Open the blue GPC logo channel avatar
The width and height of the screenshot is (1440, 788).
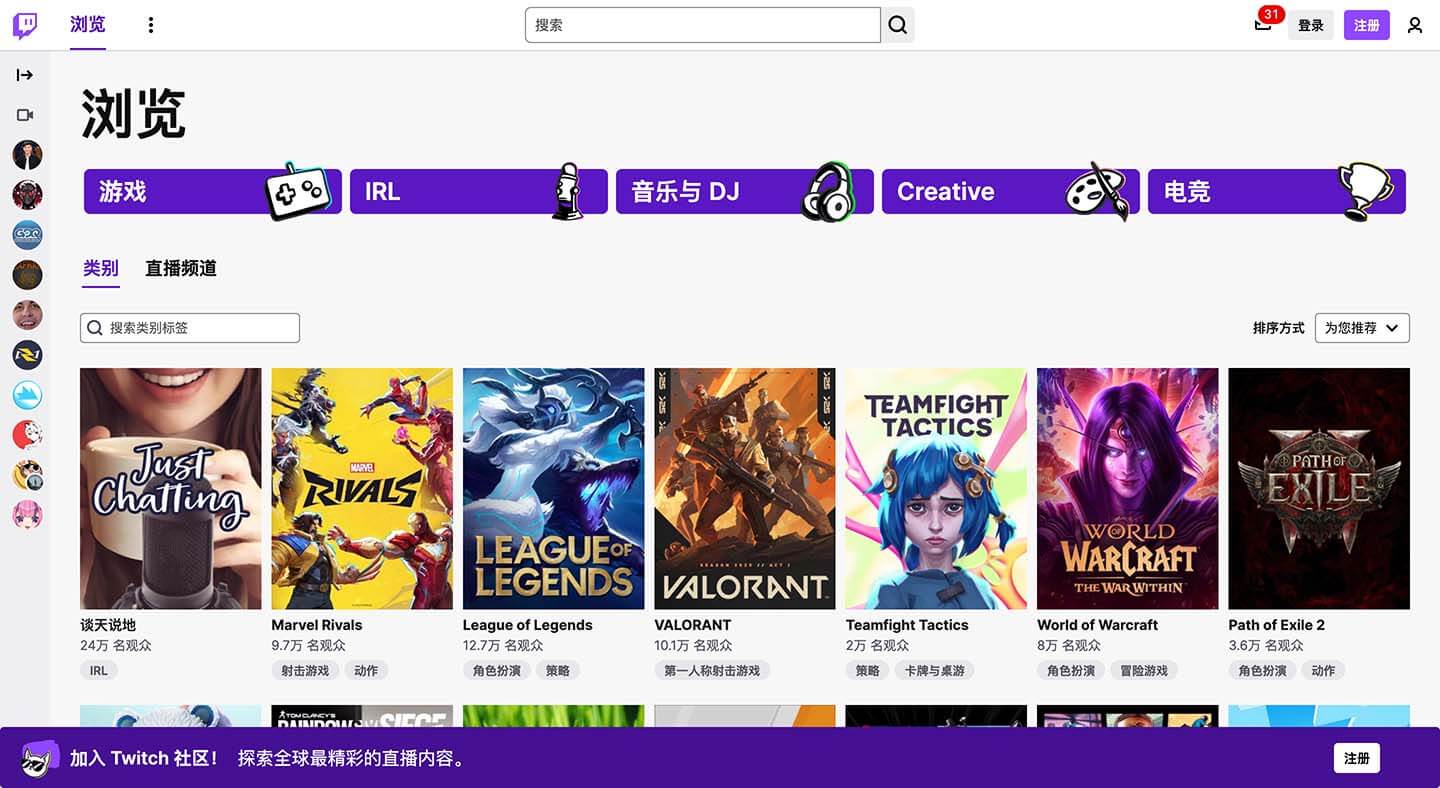click(x=27, y=235)
